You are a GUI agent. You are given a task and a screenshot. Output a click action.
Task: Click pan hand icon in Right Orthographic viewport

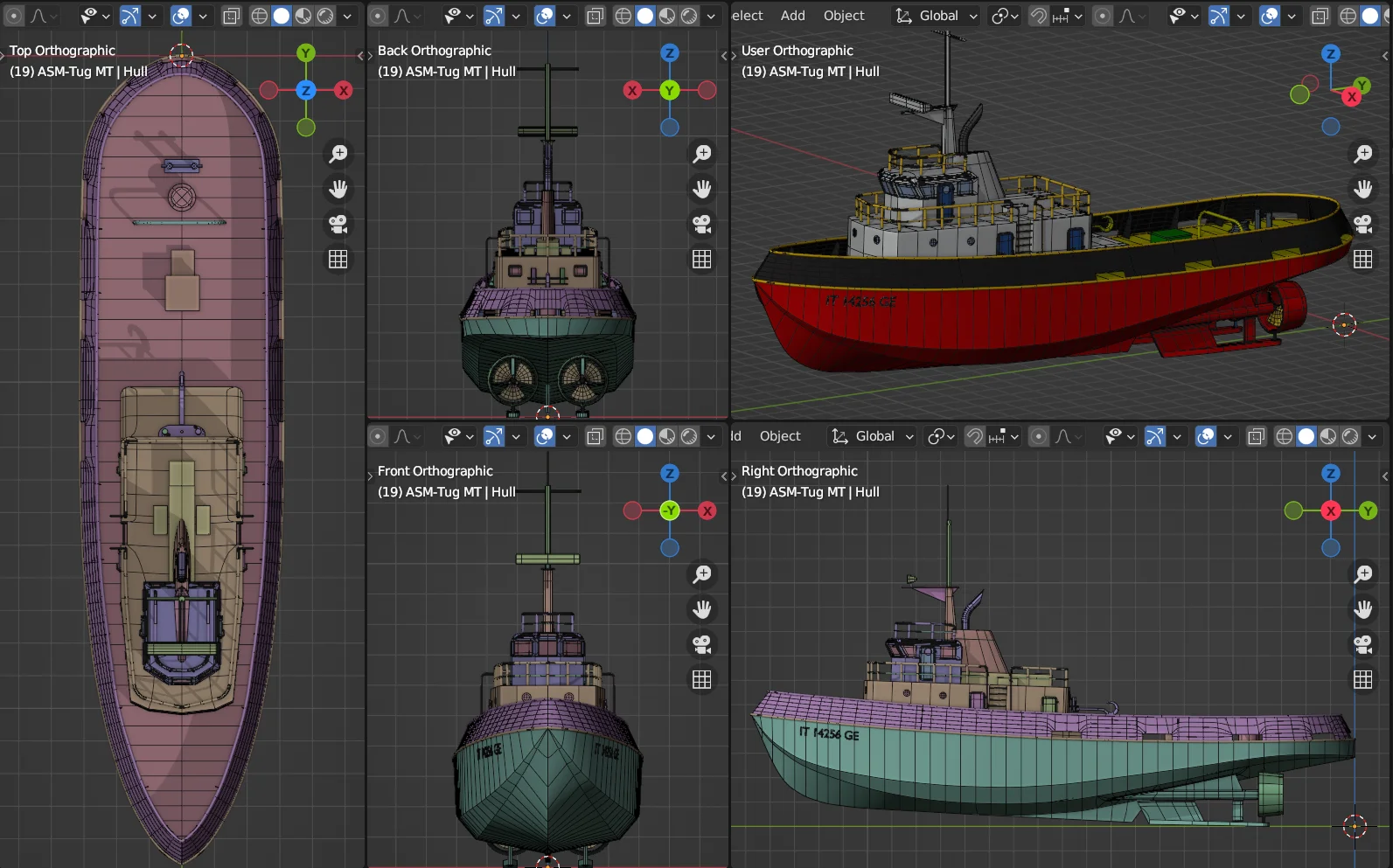[x=1363, y=609]
